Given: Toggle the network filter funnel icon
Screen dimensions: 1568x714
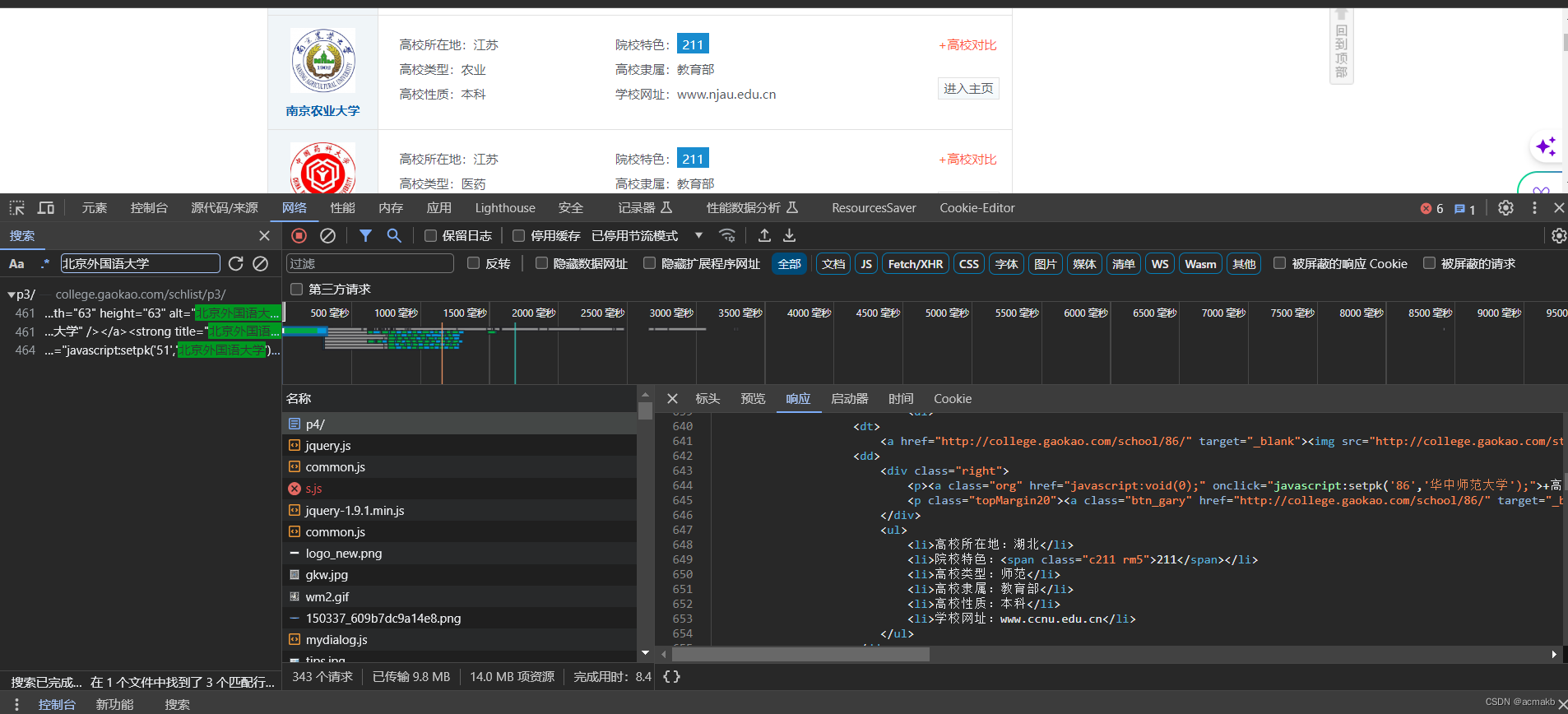Looking at the screenshot, I should click(x=365, y=236).
